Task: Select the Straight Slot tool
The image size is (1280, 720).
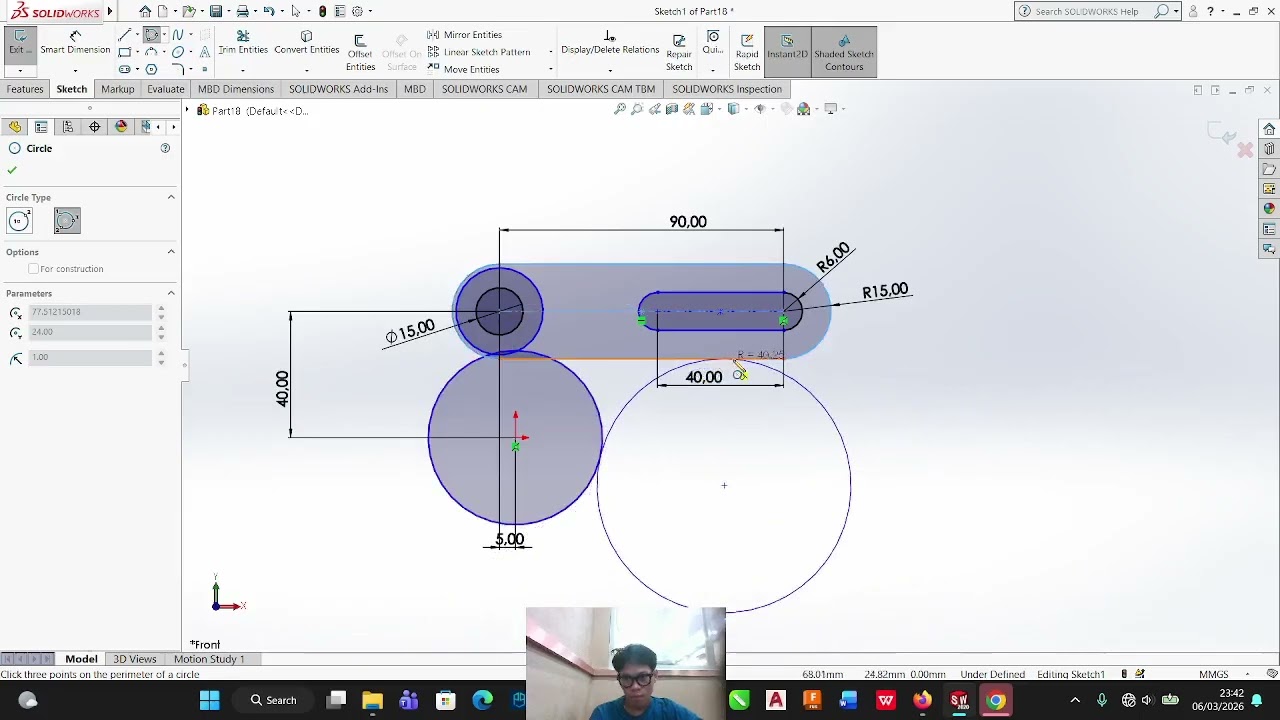Action: pos(124,69)
